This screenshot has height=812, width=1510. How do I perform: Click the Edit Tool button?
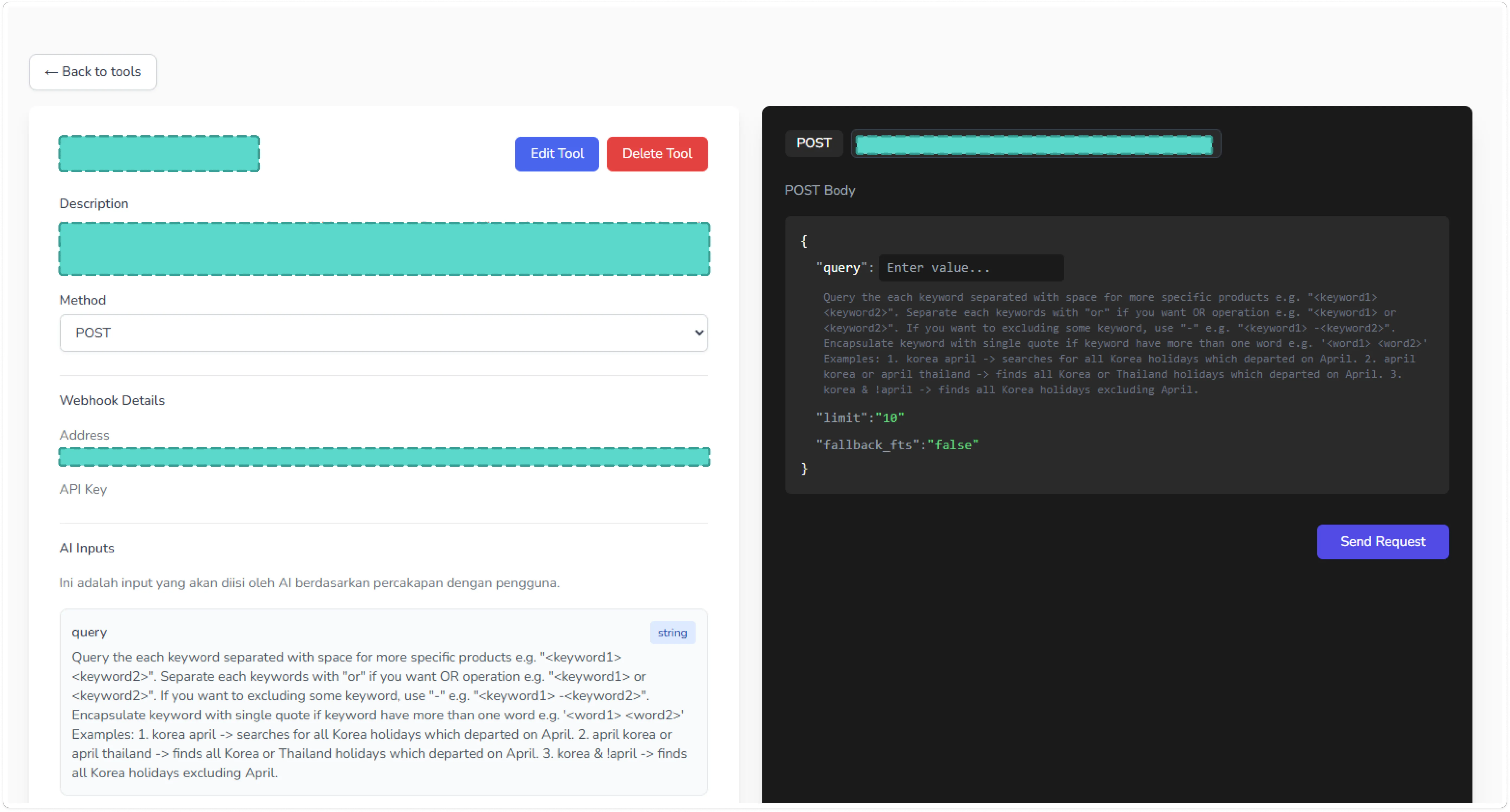click(x=556, y=153)
